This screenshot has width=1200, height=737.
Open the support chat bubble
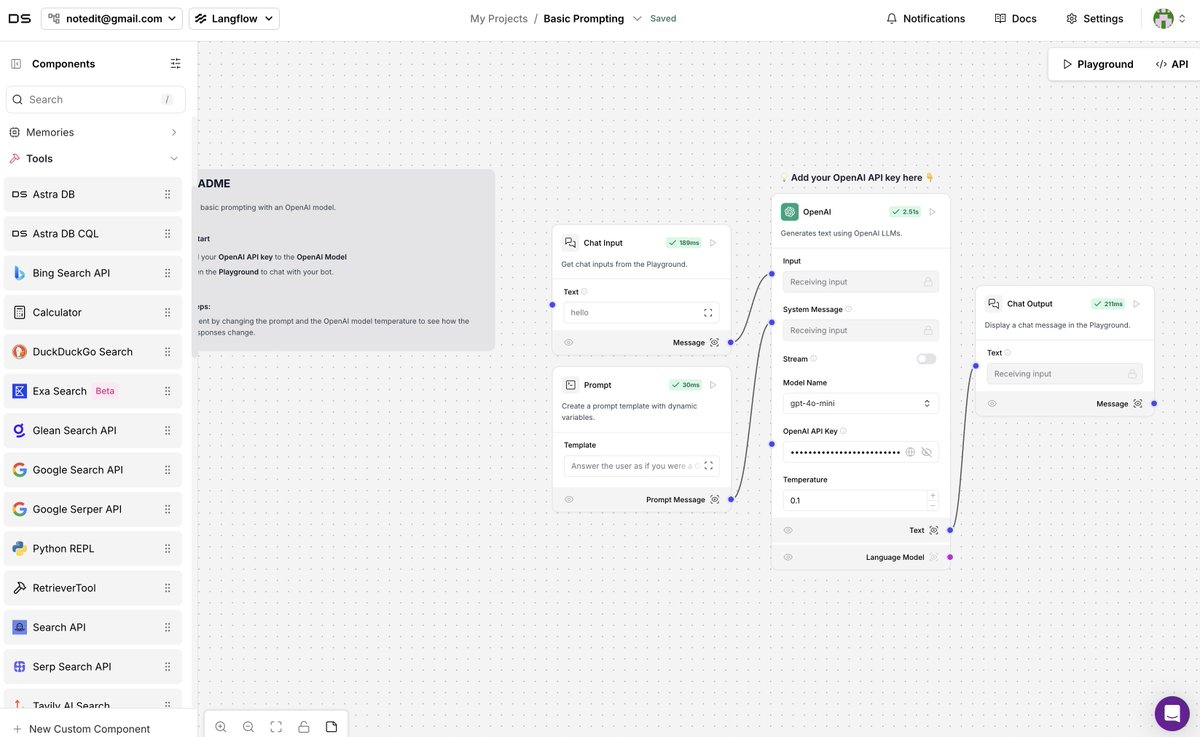coord(1172,713)
